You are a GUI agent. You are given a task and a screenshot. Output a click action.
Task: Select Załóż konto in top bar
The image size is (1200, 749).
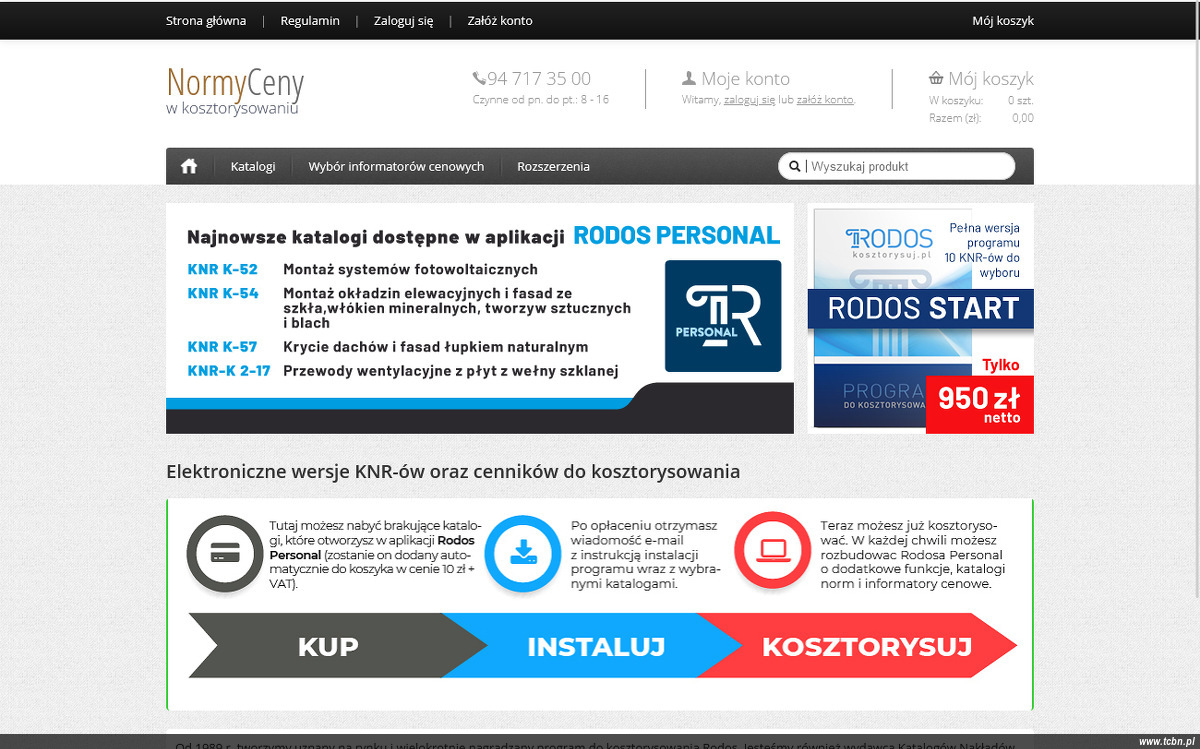coord(500,20)
